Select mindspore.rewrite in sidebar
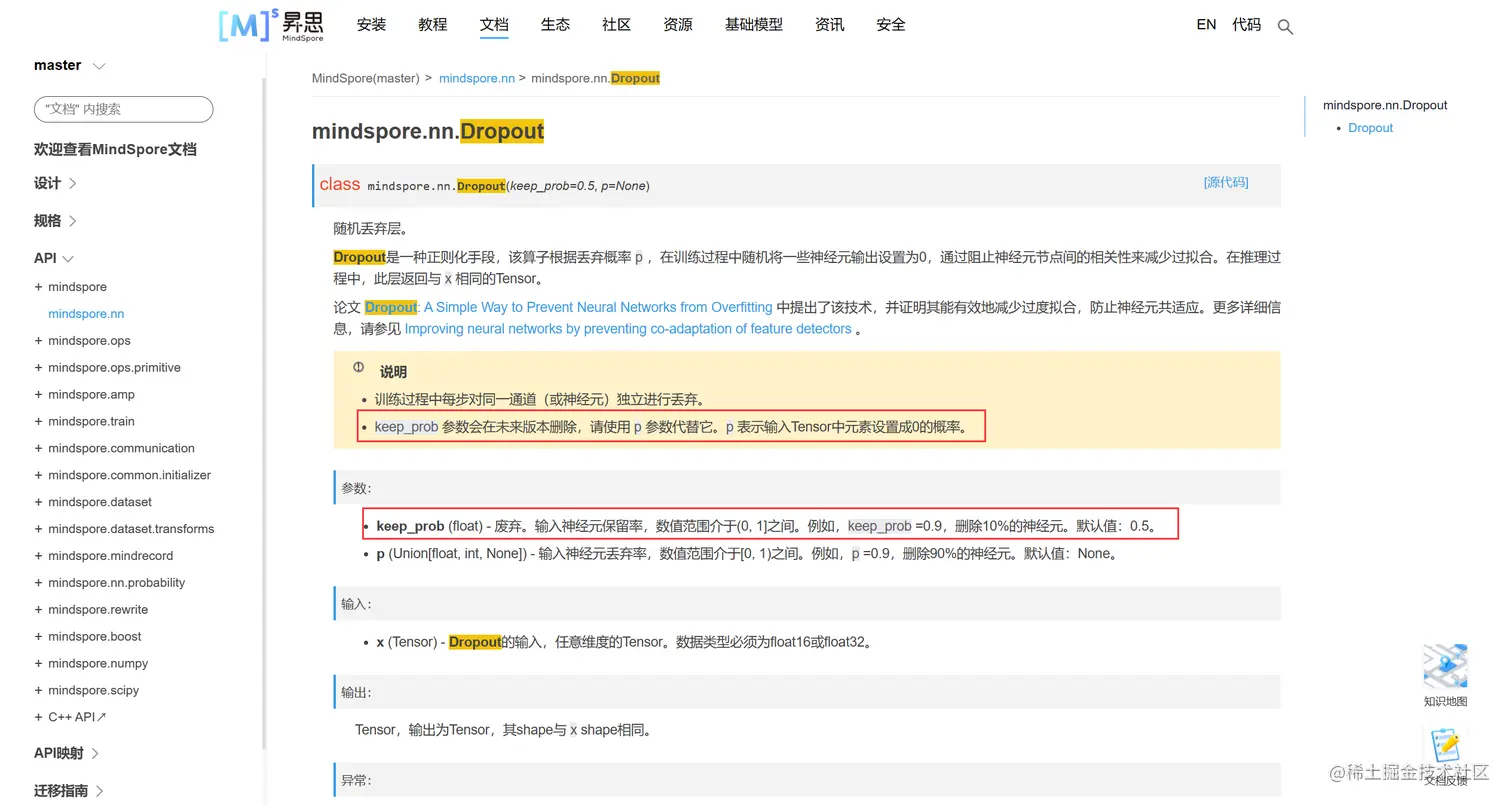 98,610
